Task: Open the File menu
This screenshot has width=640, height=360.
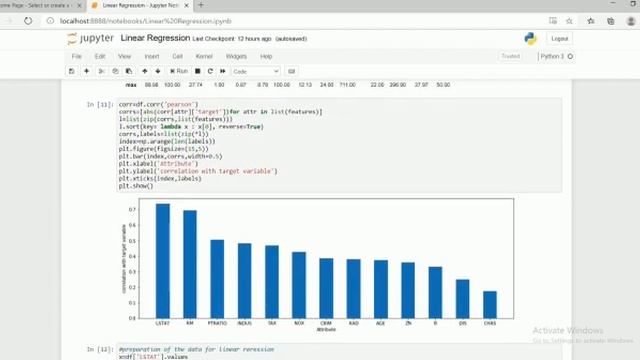Action: tap(76, 56)
